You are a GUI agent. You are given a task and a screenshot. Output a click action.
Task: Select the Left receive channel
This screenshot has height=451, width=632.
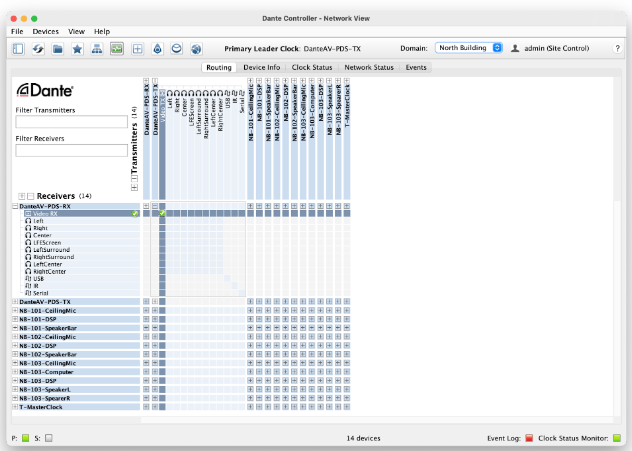(x=80, y=221)
